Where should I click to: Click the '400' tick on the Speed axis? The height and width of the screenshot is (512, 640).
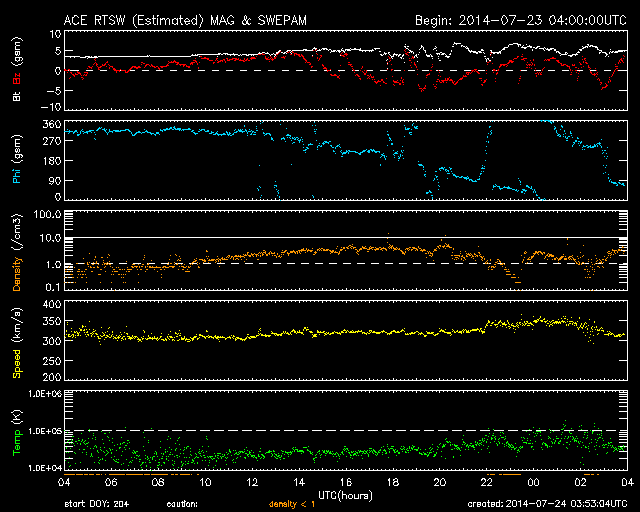point(52,304)
